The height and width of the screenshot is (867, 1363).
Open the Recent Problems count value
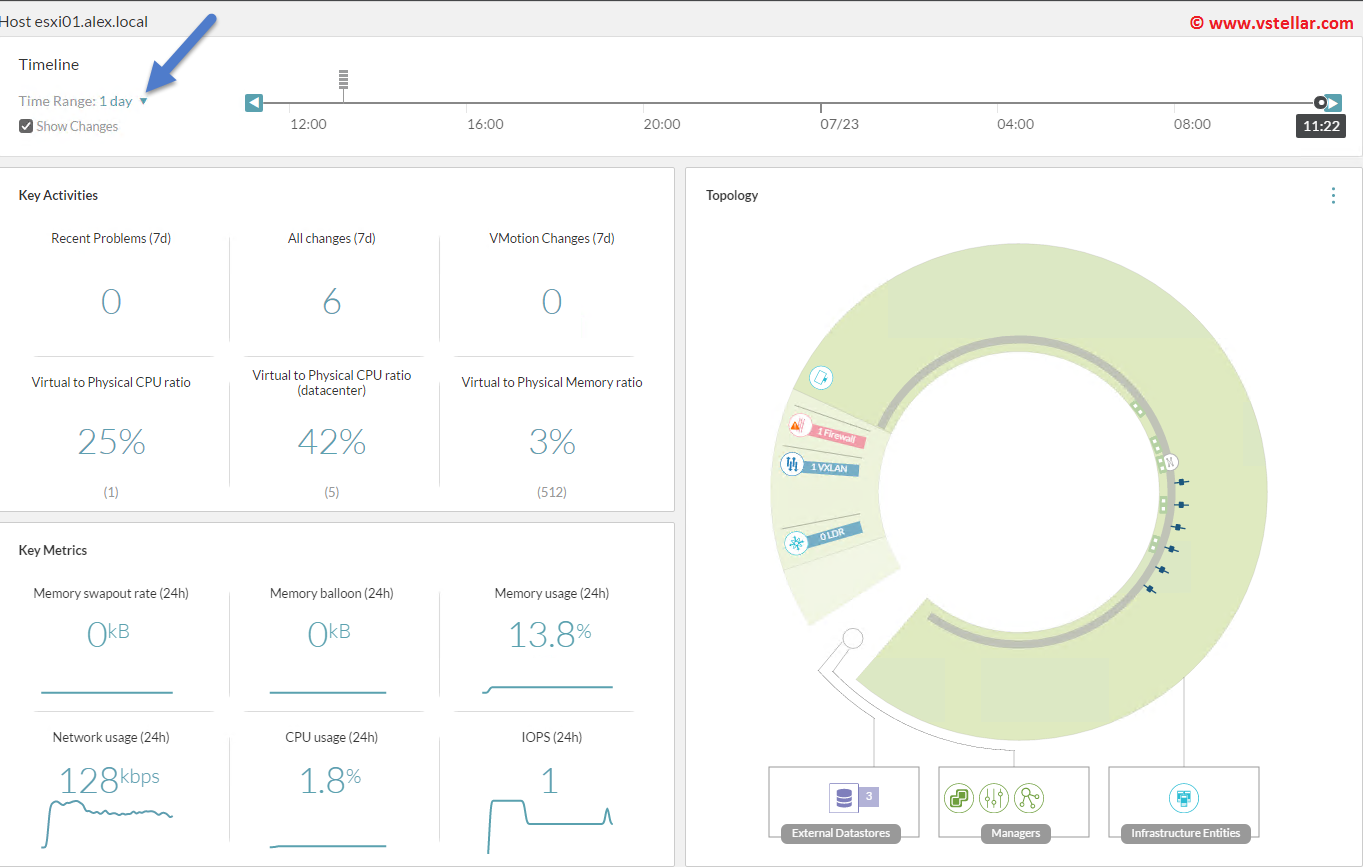pyautogui.click(x=111, y=302)
